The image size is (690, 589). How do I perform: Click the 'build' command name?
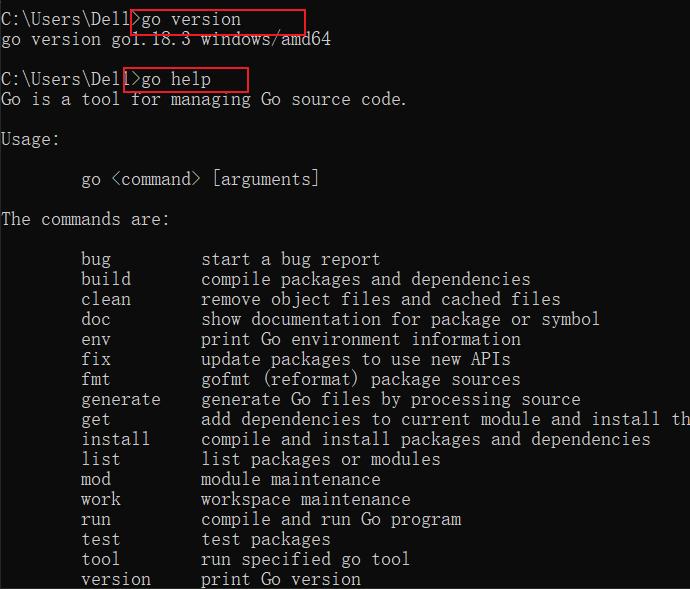click(106, 280)
